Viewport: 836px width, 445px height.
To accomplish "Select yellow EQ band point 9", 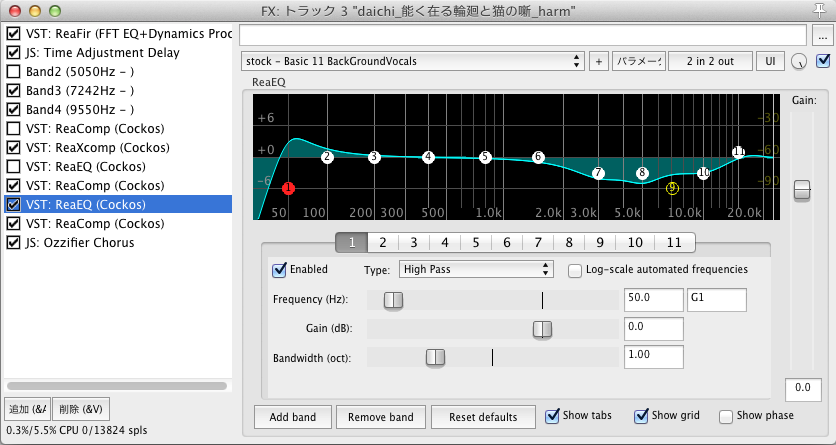I will coord(672,188).
